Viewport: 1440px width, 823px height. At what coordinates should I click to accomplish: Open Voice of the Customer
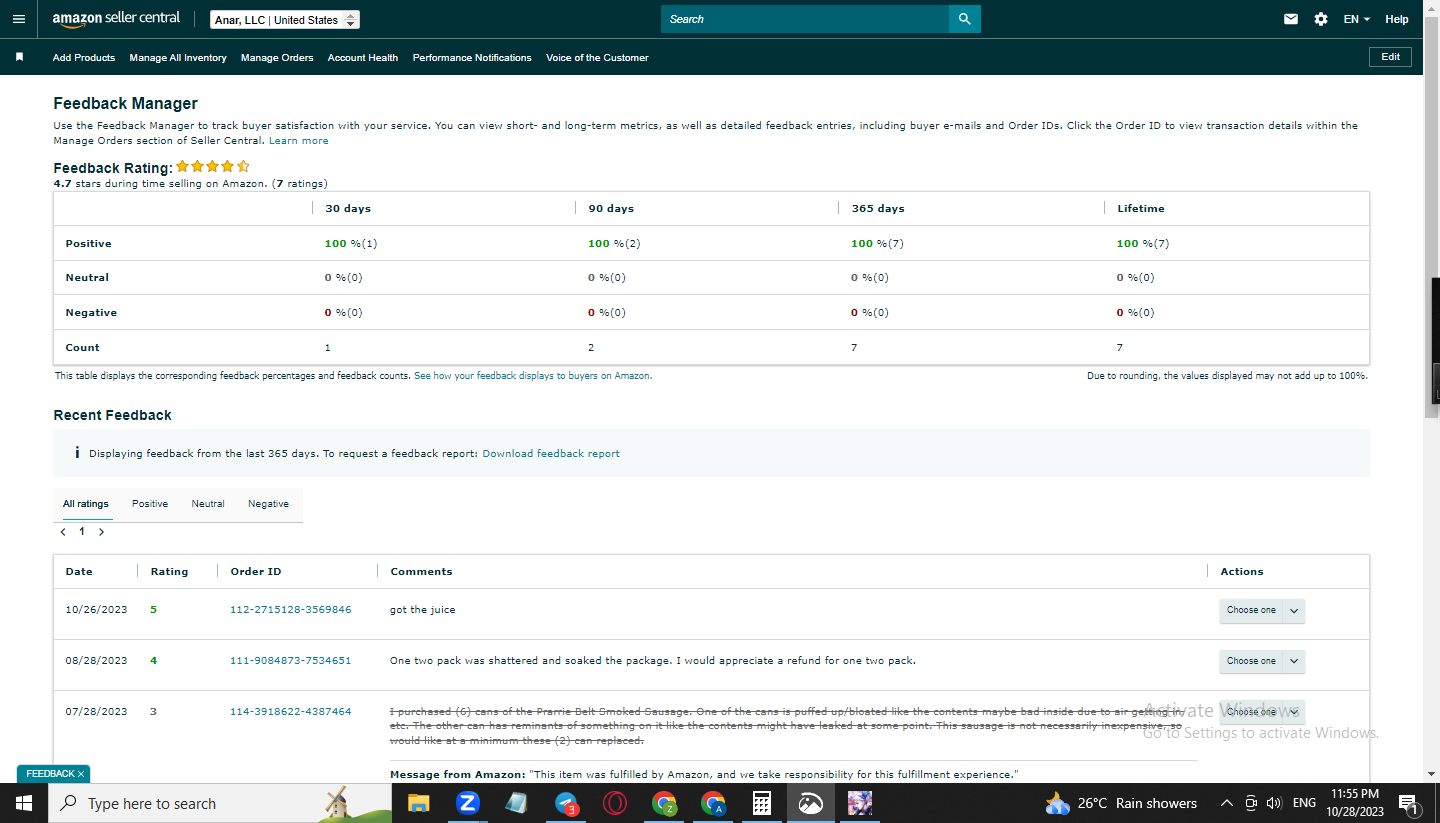point(597,58)
